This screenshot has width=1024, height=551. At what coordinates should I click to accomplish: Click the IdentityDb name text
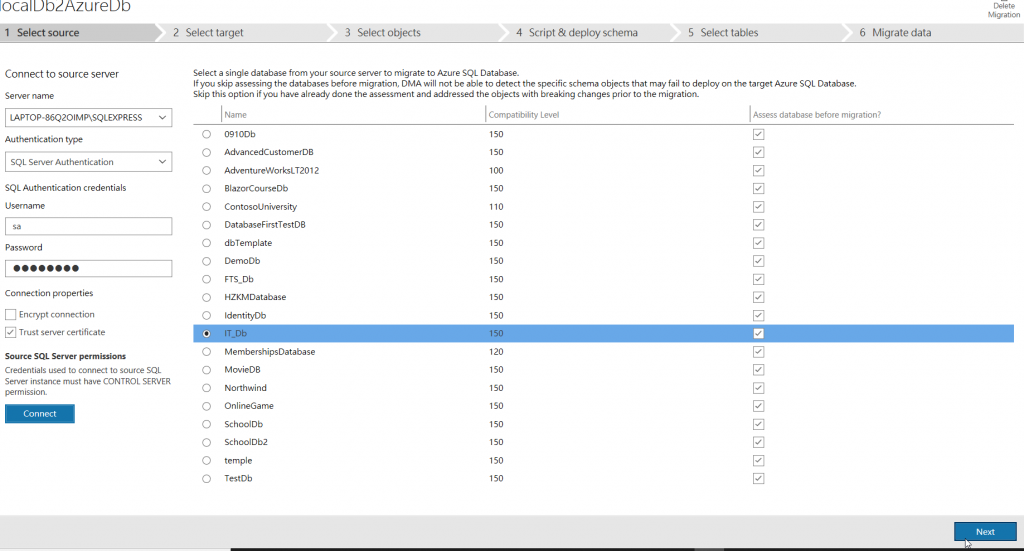click(245, 315)
